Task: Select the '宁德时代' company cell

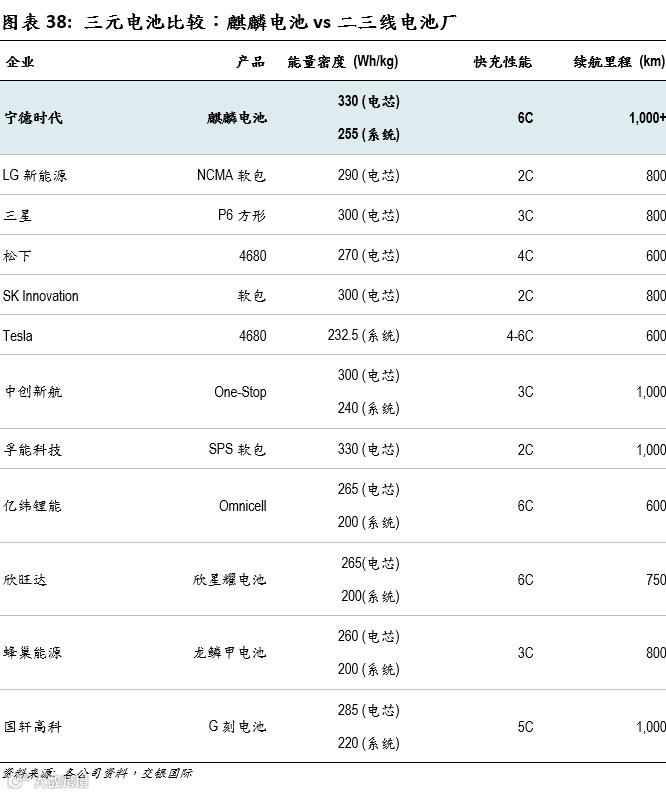Action: click(33, 118)
